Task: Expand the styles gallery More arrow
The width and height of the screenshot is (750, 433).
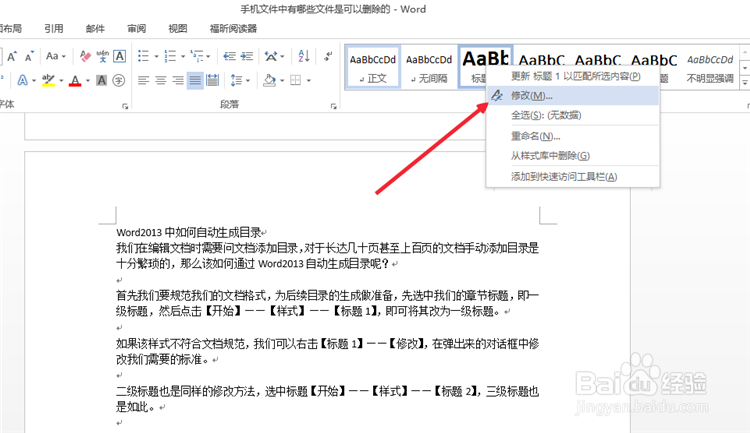Action: click(745, 83)
